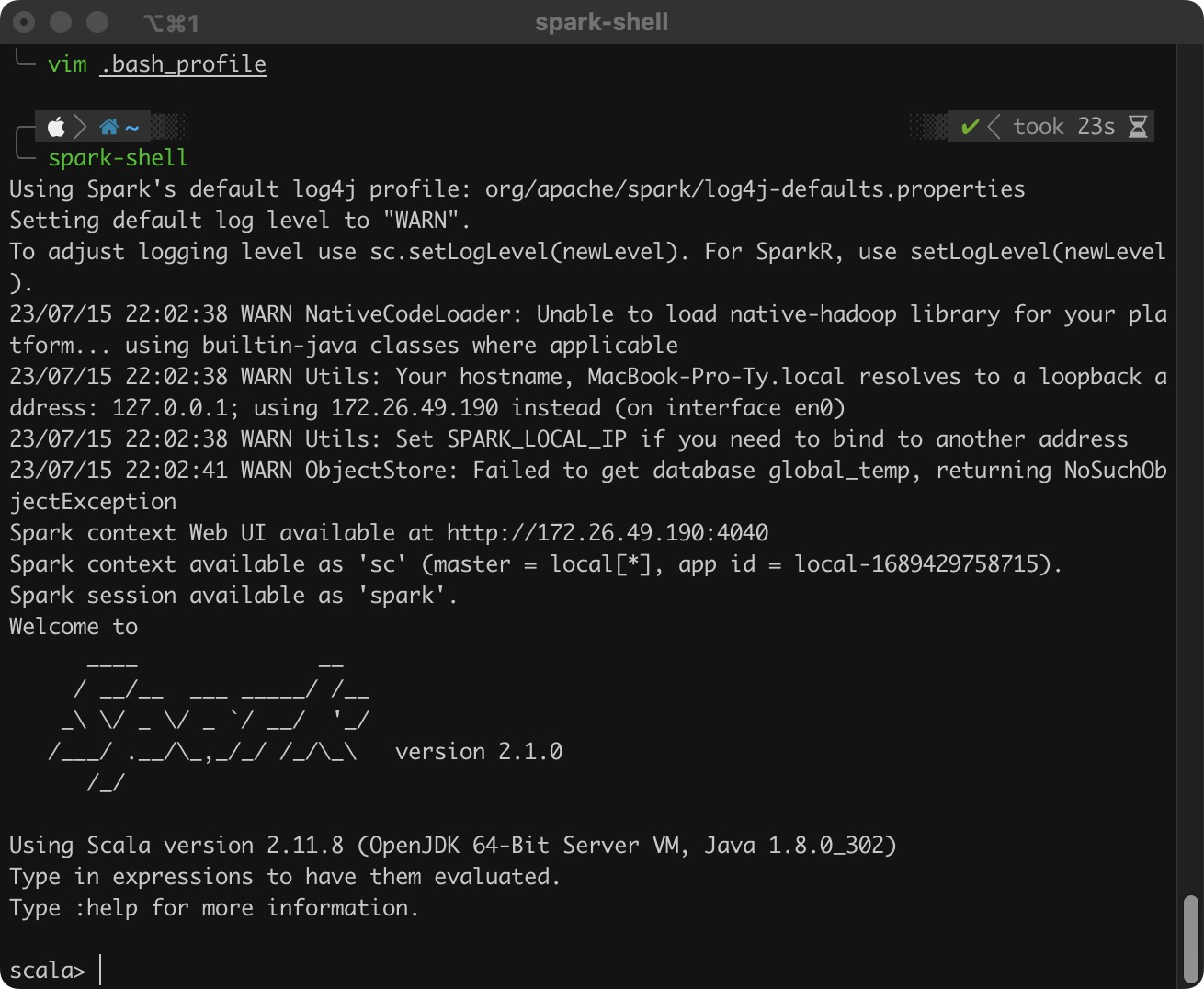Click the "Welcome to" text

point(74,627)
